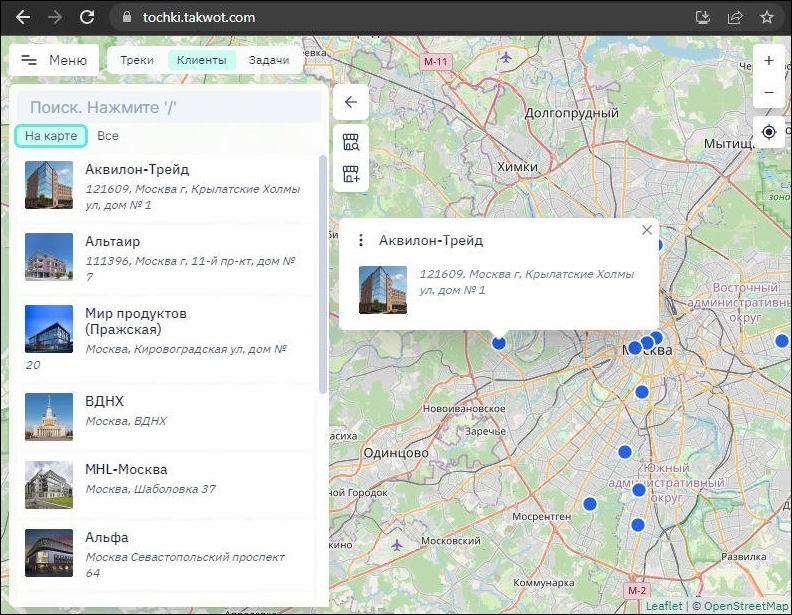The width and height of the screenshot is (792, 615).
Task: Toggle the На карте filter
Action: pos(50,136)
